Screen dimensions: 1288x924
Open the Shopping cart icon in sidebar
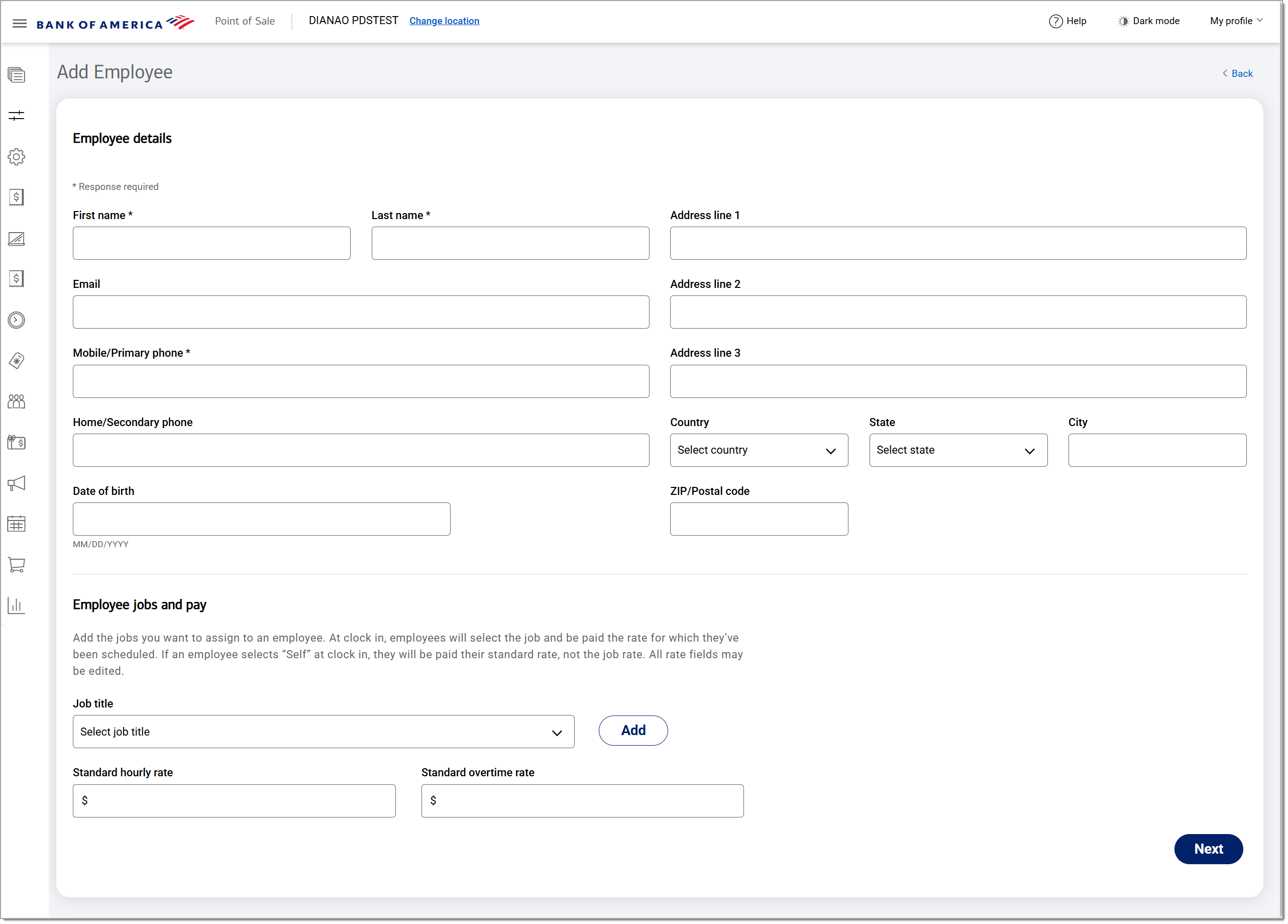(17, 565)
